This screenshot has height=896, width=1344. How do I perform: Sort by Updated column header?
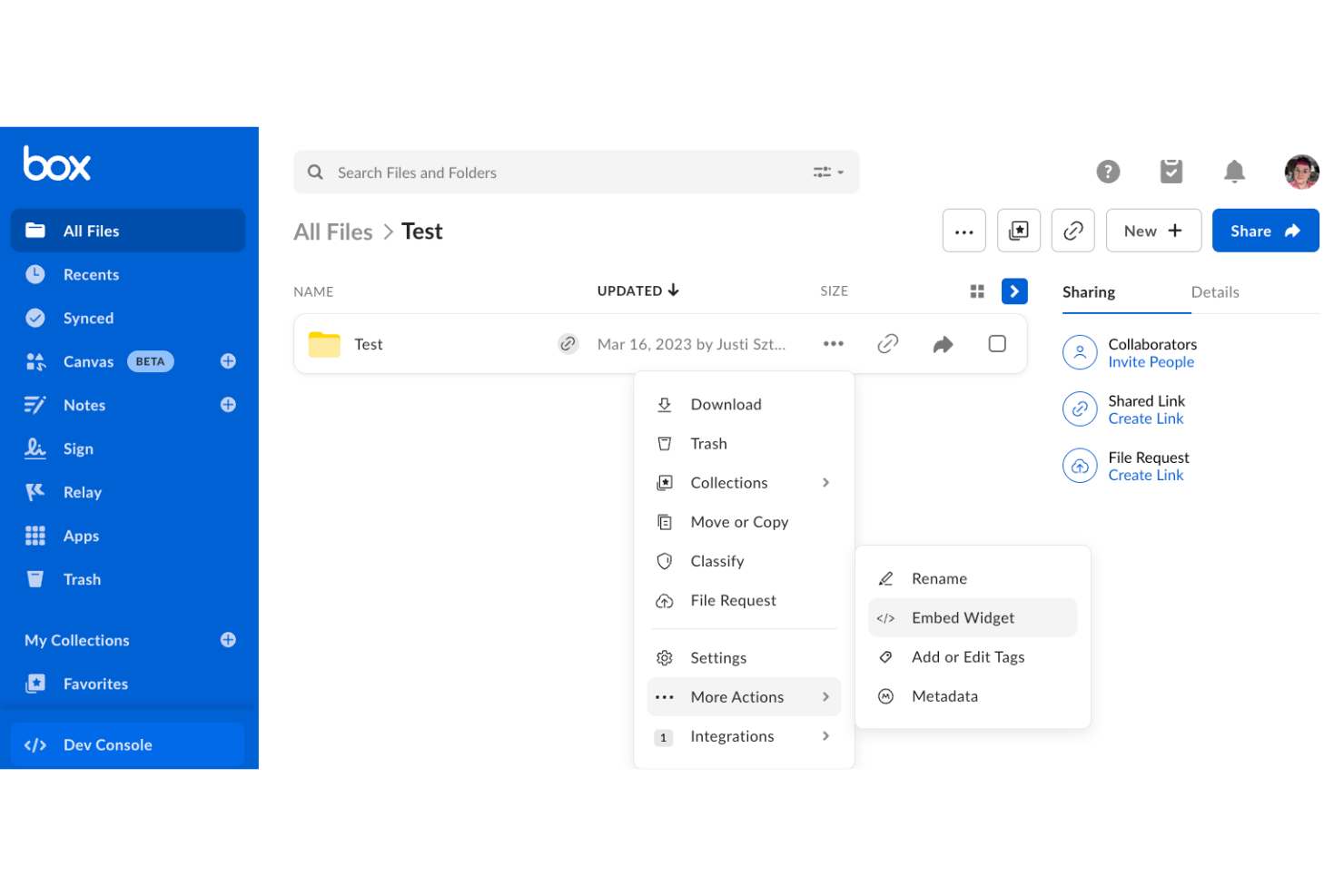click(637, 290)
